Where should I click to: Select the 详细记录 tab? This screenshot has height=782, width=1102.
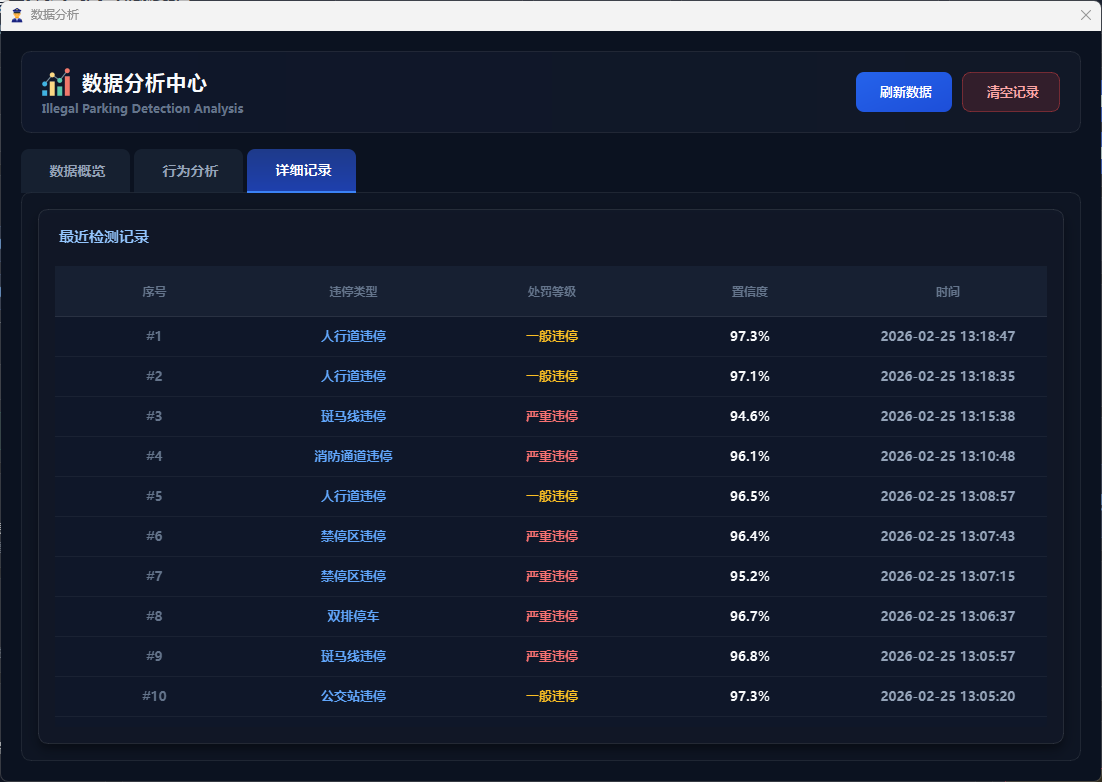click(x=302, y=171)
